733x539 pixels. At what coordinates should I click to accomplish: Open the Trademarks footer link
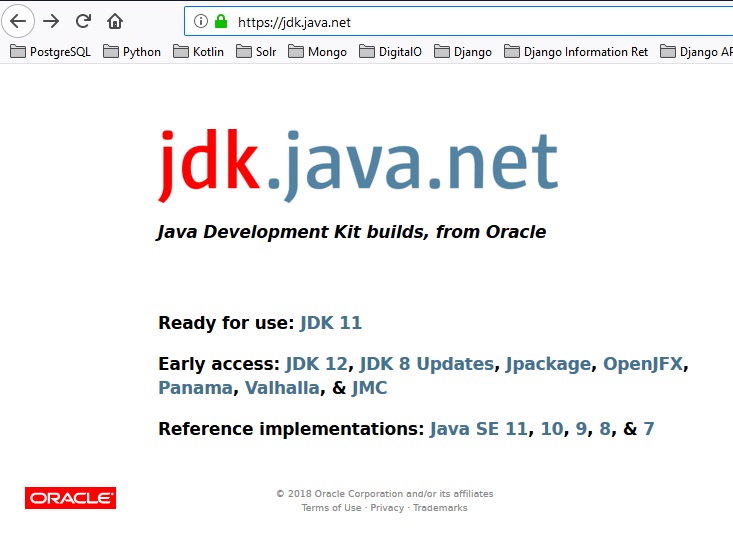tap(440, 508)
